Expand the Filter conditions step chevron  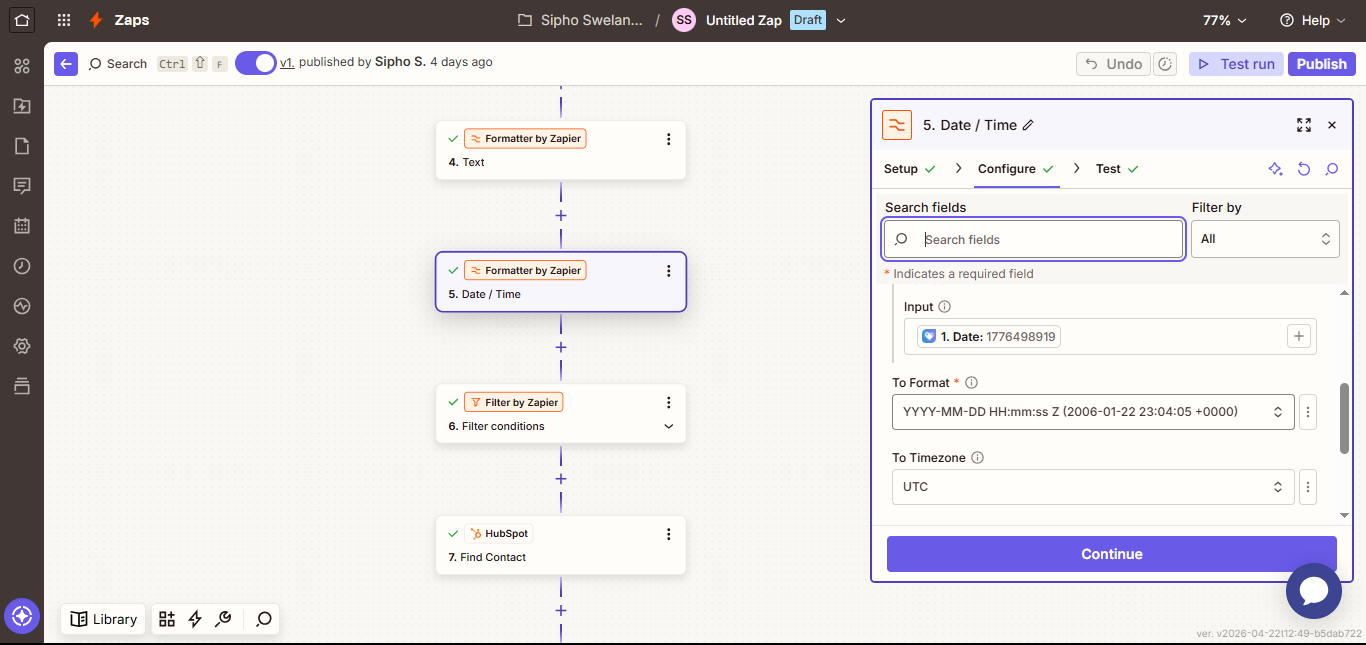tap(669, 426)
